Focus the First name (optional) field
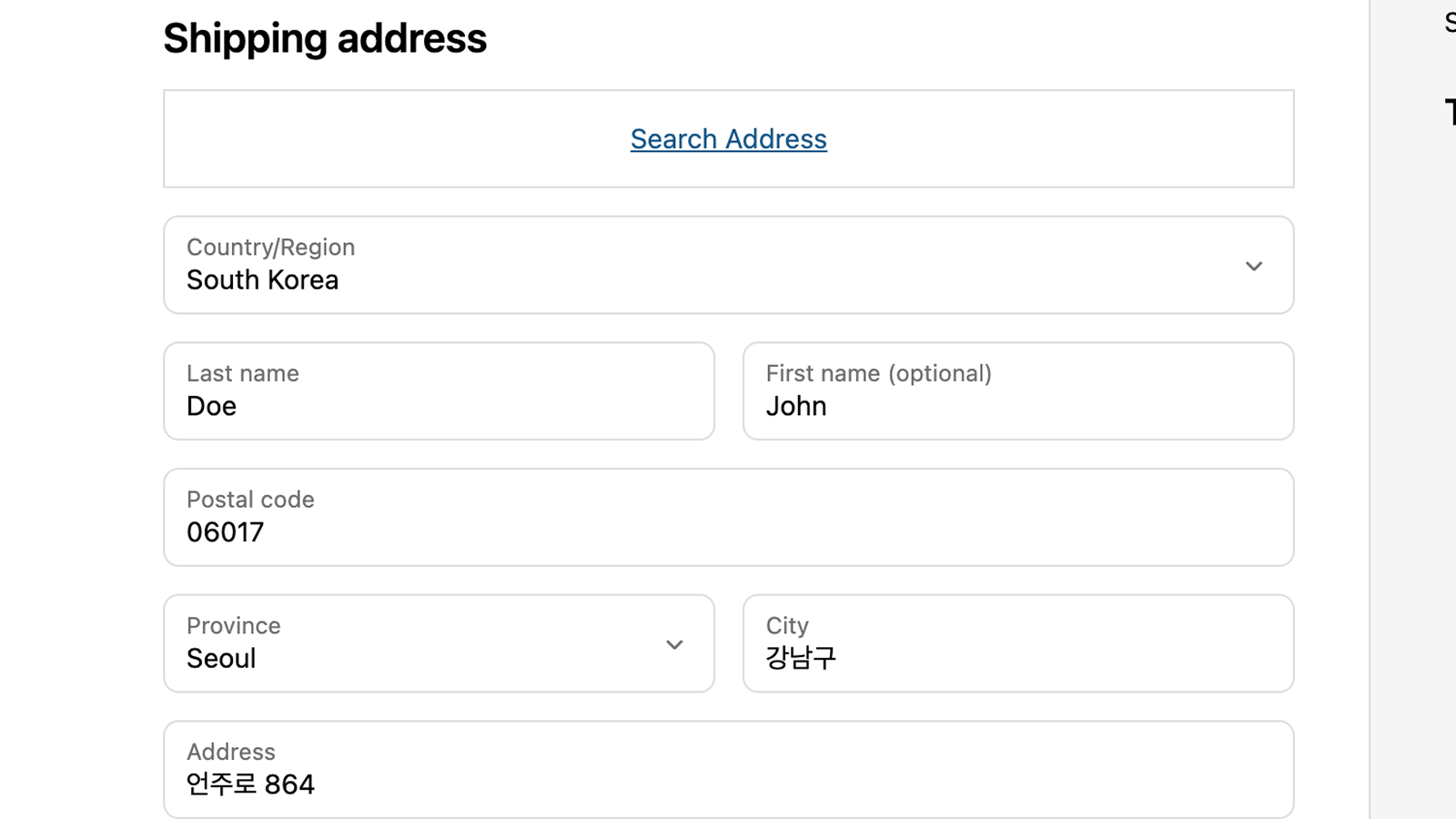 click(1018, 391)
